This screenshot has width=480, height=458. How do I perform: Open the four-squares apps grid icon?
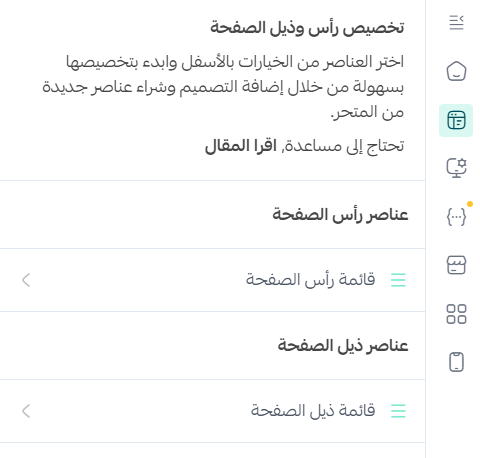tap(456, 314)
